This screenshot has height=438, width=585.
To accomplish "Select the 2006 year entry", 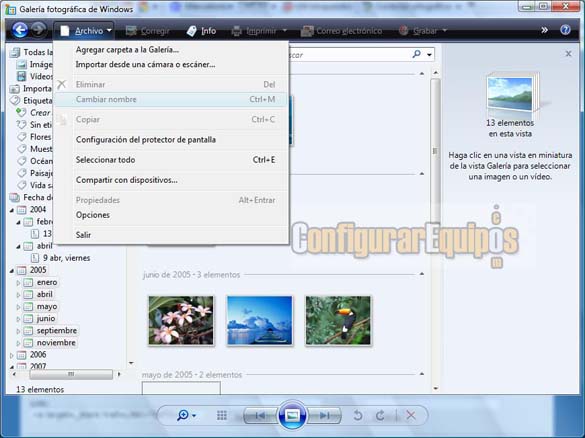I will [x=38, y=355].
